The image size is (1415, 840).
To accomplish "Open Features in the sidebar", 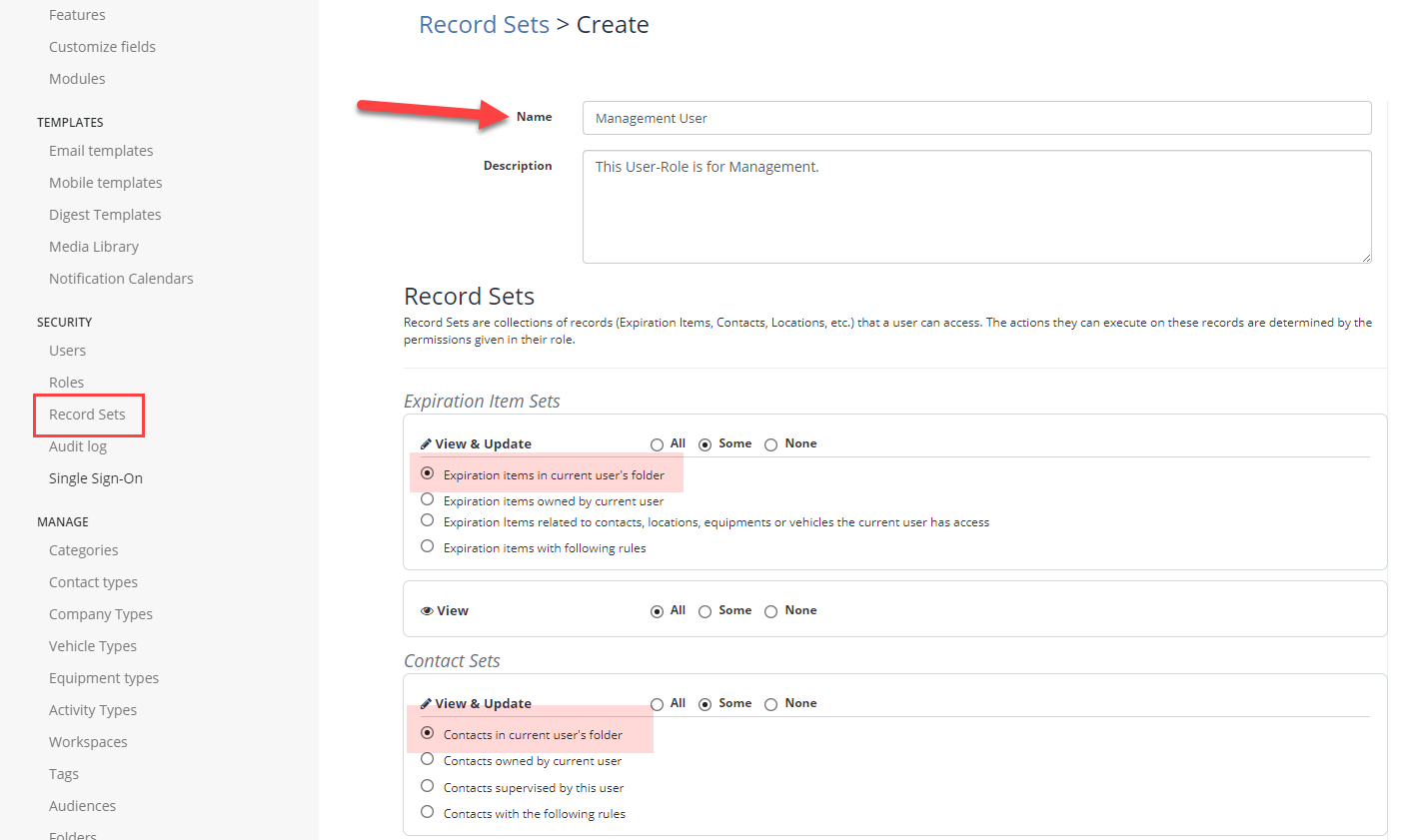I will (77, 15).
